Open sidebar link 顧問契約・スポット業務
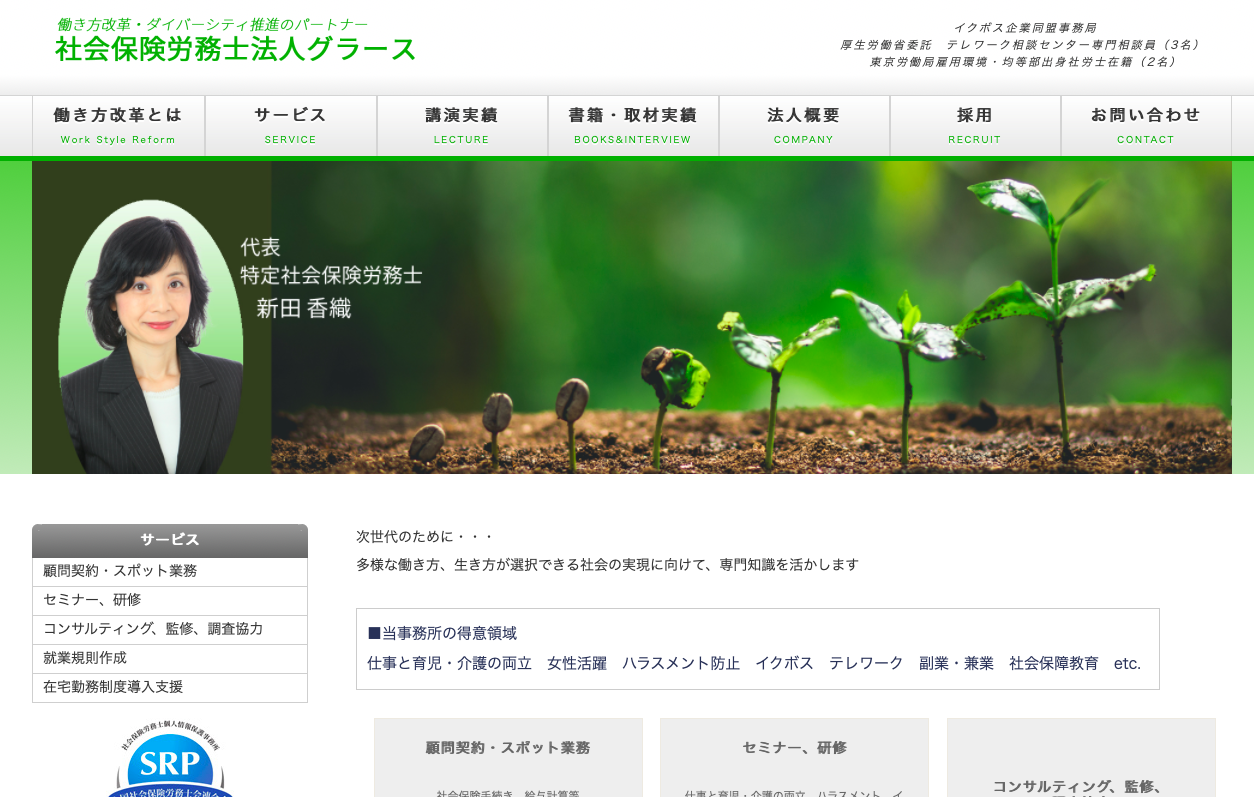Screen dimensions: 1254x797 tap(170, 572)
